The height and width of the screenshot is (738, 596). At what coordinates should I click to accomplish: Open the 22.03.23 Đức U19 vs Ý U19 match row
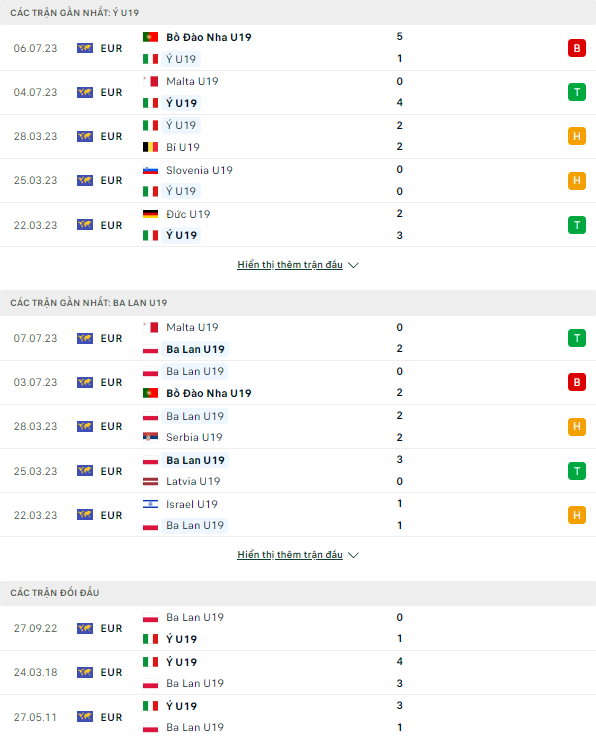[x=298, y=225]
